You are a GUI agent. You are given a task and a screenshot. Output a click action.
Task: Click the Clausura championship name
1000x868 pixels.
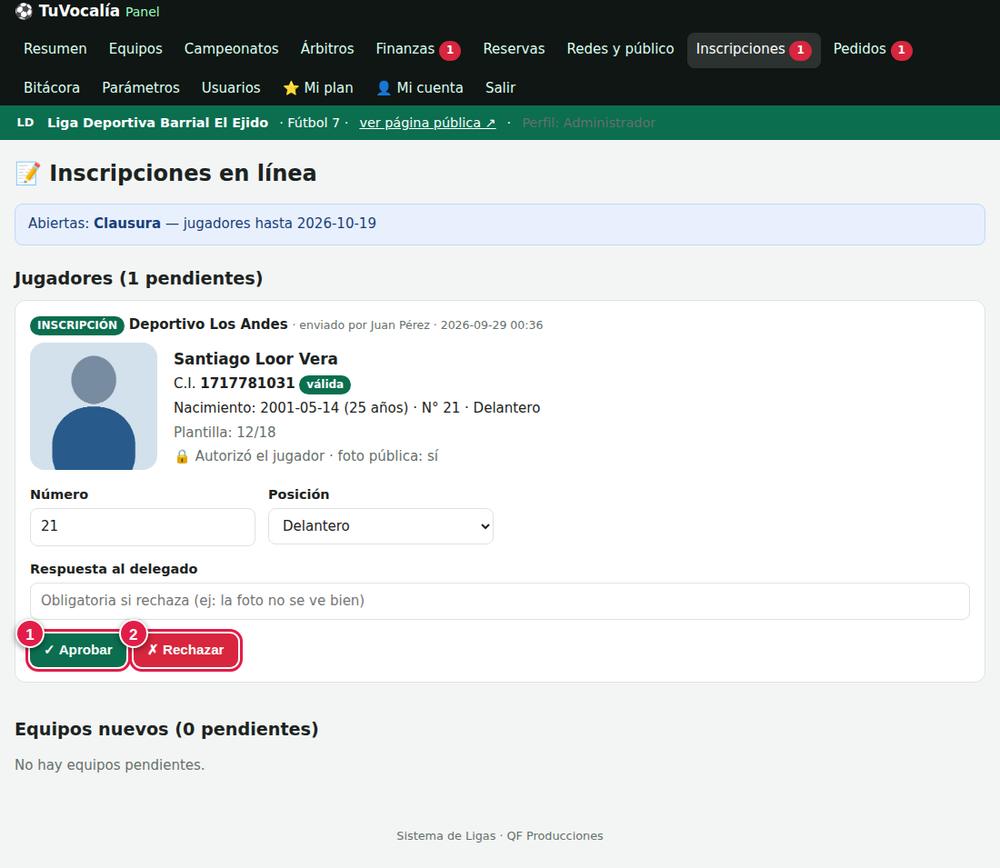point(127,223)
